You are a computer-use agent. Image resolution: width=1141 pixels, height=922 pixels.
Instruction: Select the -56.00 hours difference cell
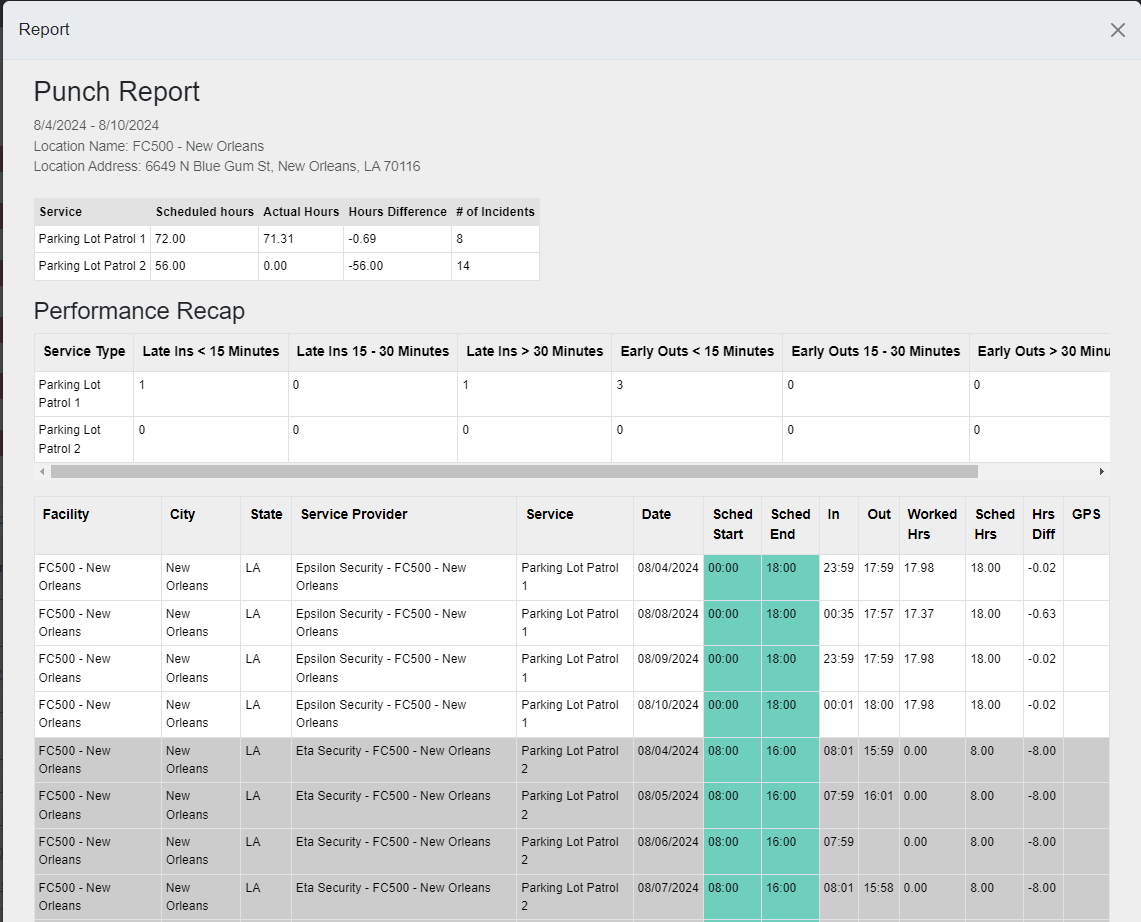(x=397, y=266)
